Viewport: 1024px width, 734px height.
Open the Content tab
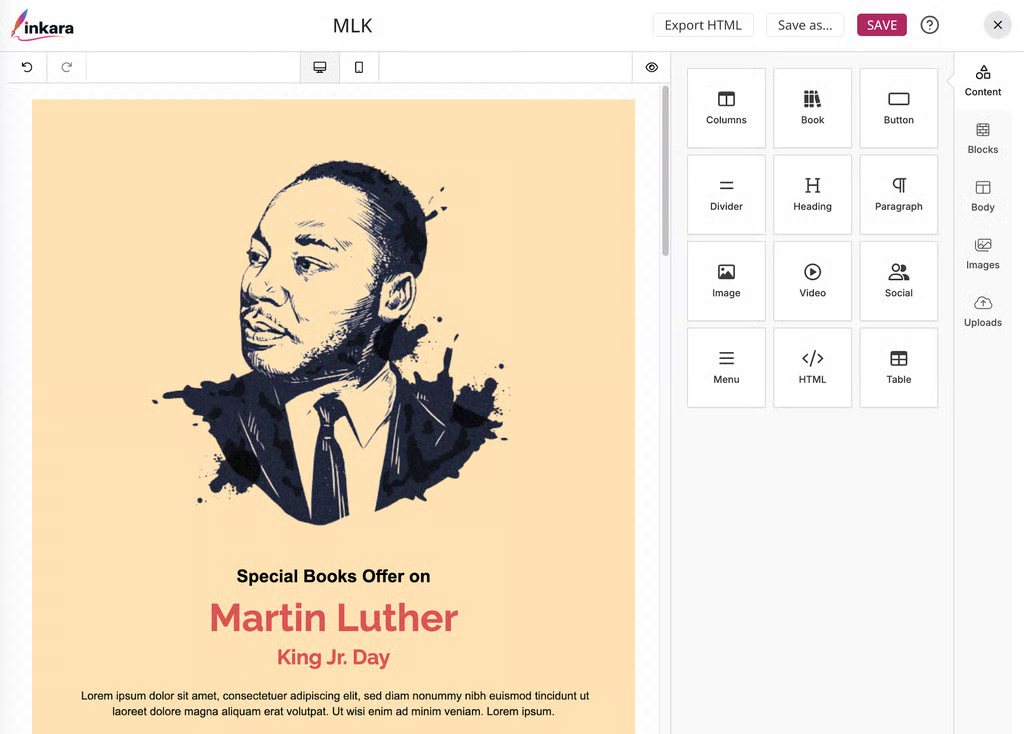click(x=982, y=81)
